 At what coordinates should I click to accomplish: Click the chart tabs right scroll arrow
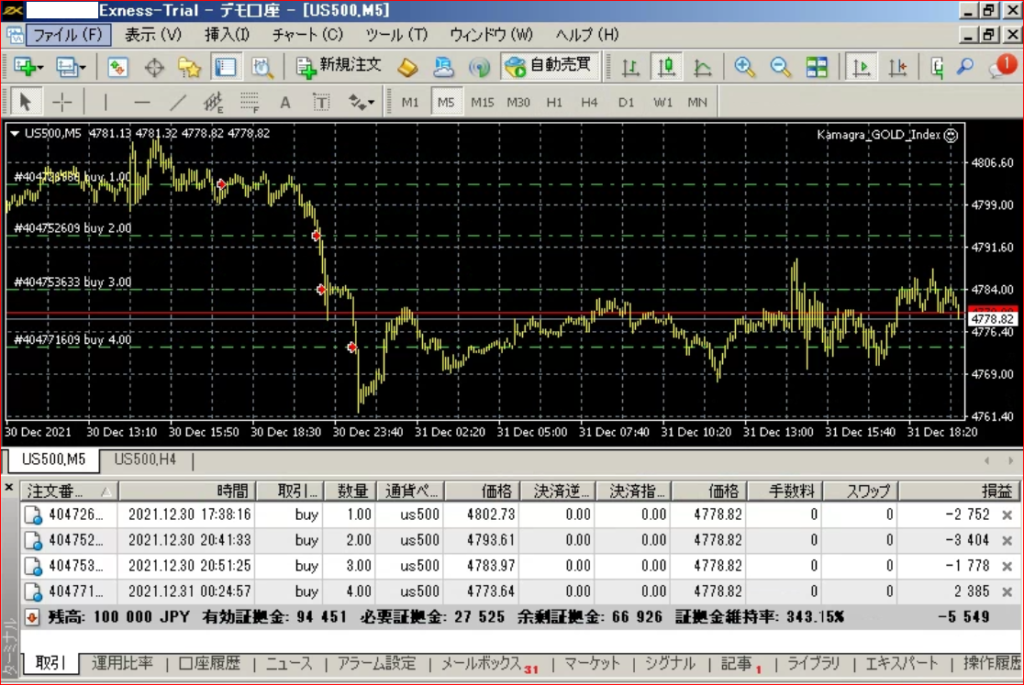pyautogui.click(x=1011, y=461)
